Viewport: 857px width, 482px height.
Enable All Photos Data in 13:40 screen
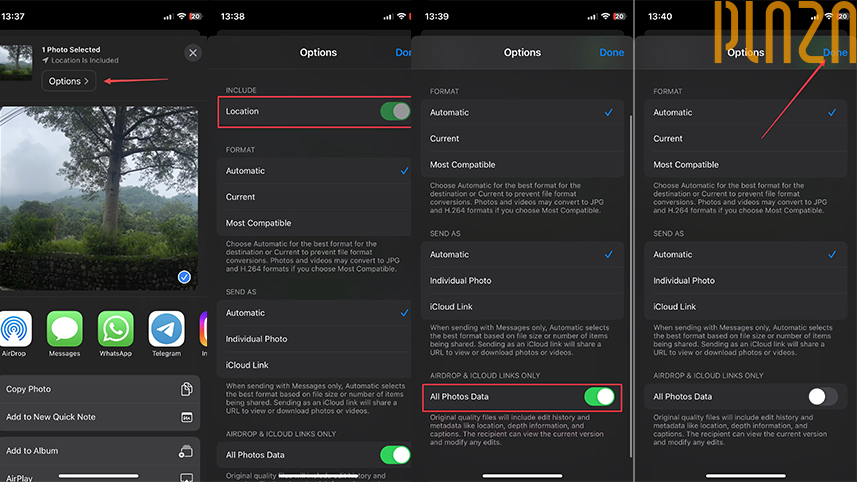[823, 397]
